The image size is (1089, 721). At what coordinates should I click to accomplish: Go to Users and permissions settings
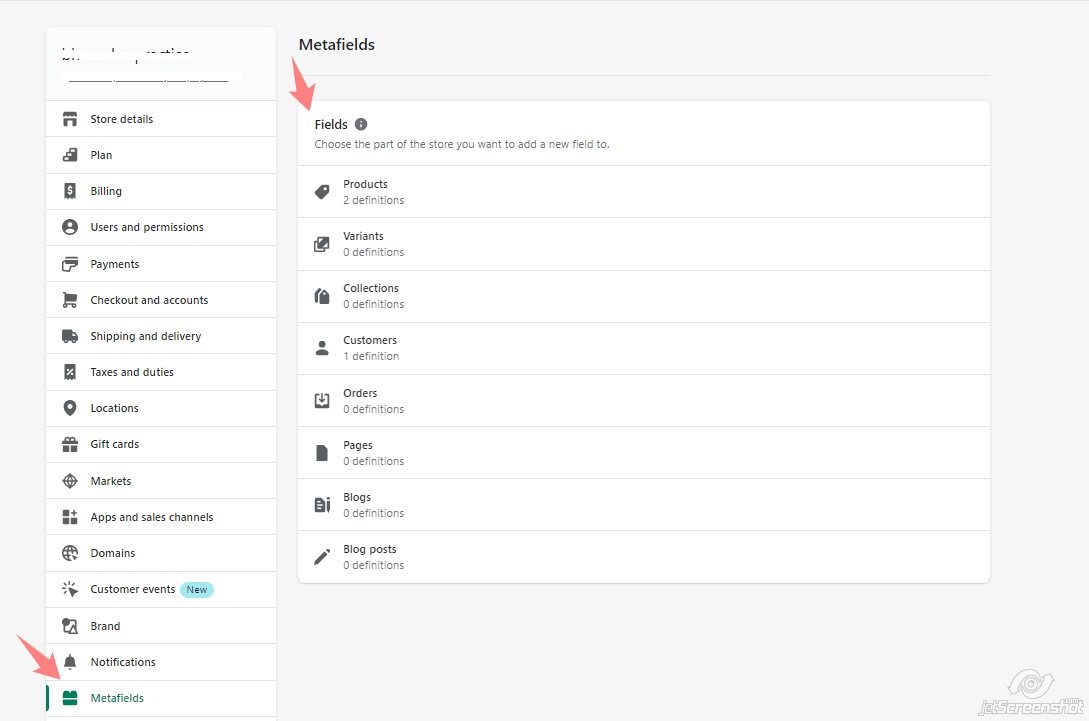click(x=147, y=227)
